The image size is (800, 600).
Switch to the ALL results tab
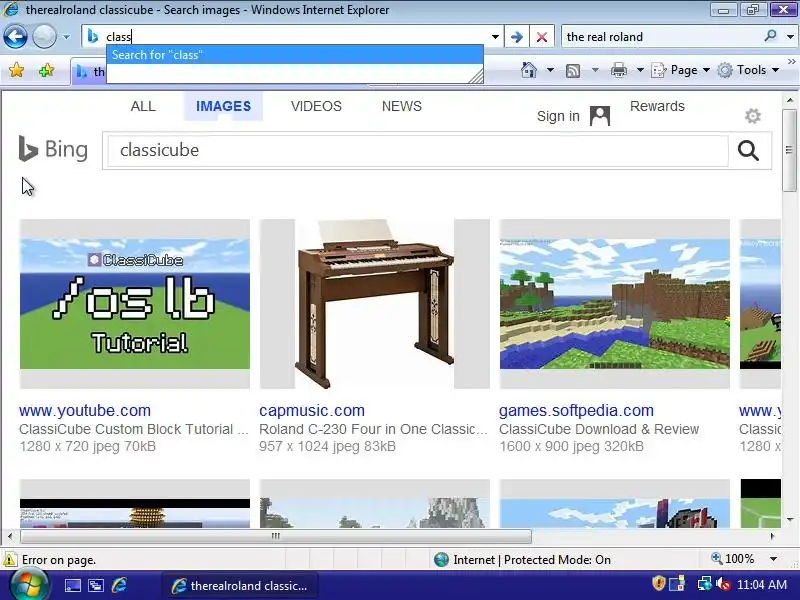[143, 106]
